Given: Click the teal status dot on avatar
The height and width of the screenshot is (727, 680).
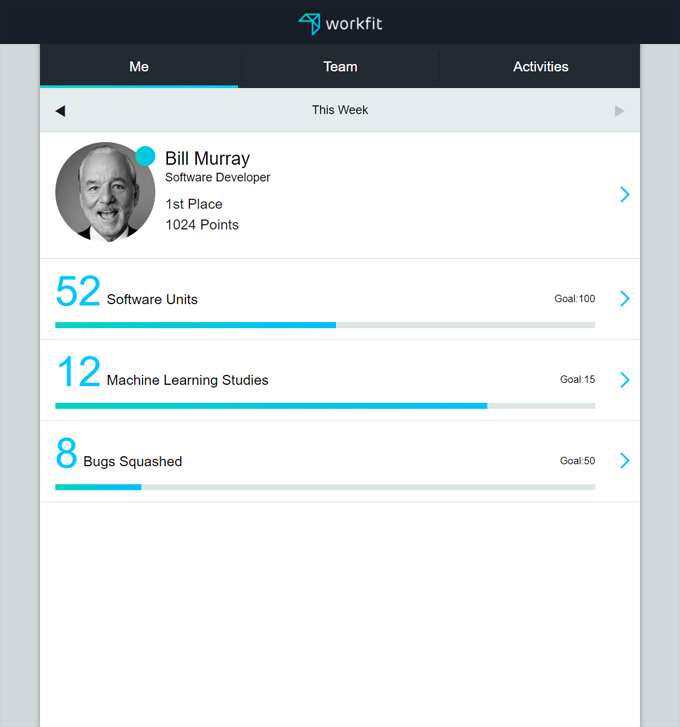Looking at the screenshot, I should pyautogui.click(x=145, y=156).
